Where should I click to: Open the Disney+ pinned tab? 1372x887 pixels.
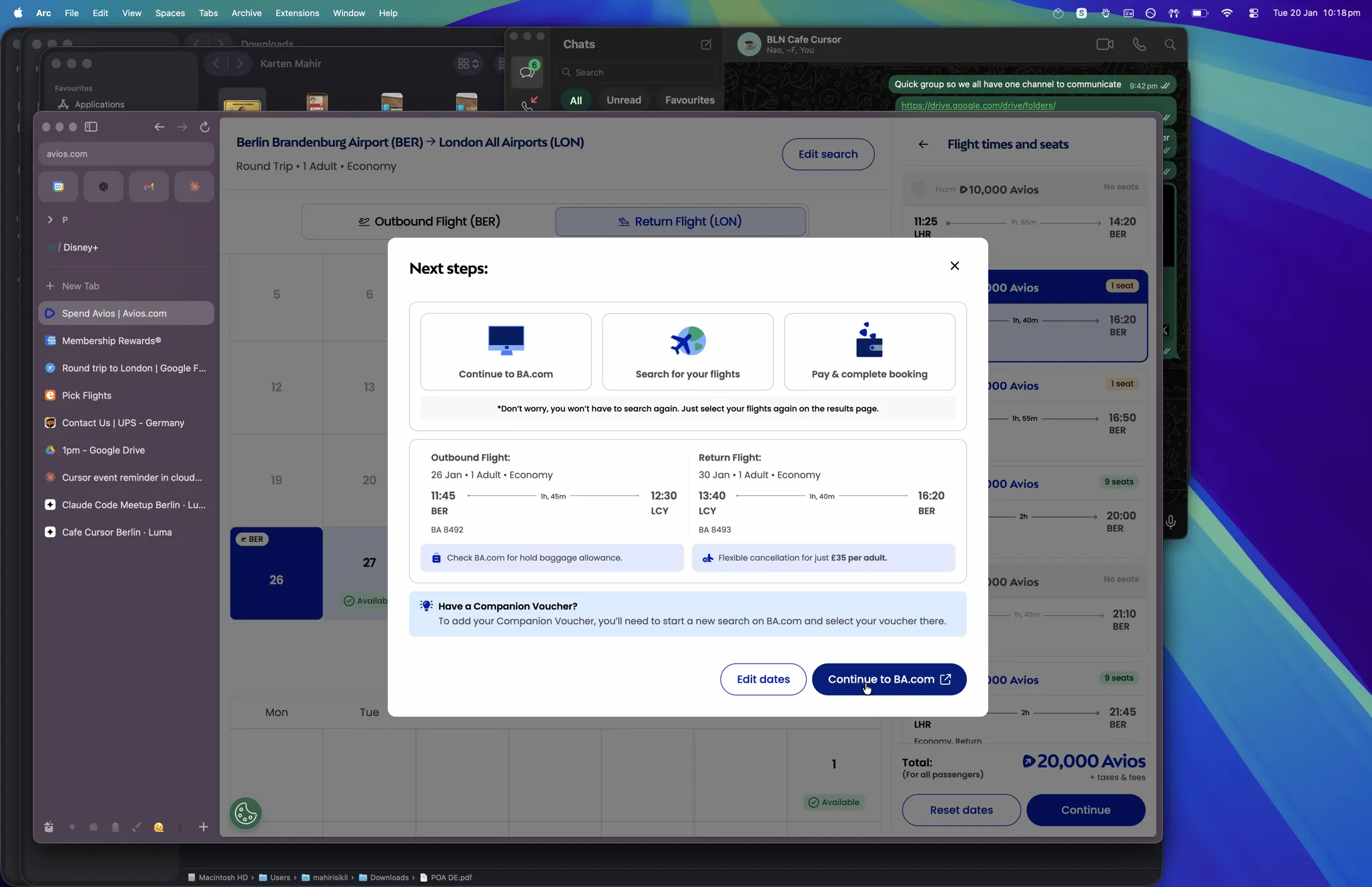pos(126,248)
